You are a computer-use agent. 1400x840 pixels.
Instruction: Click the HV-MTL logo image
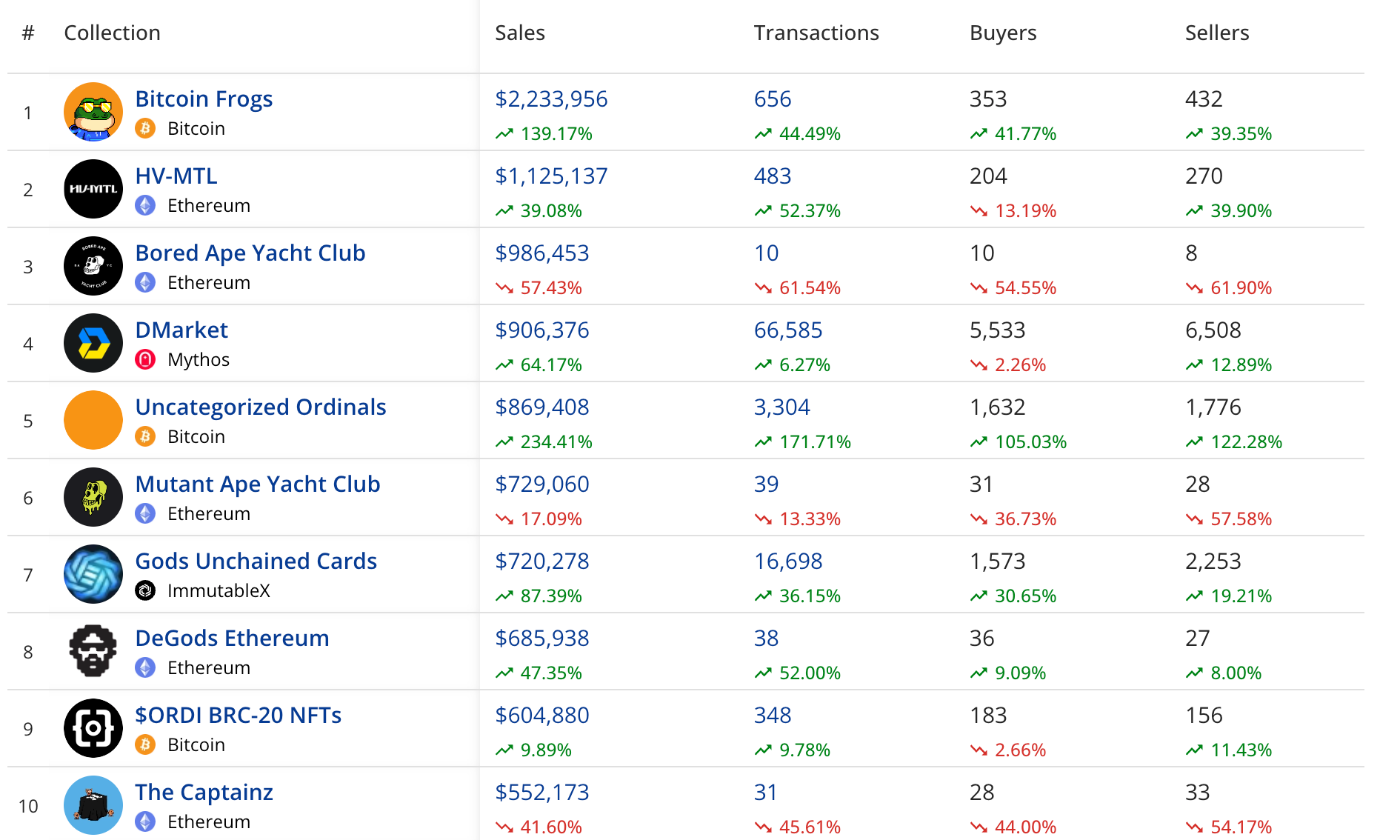pyautogui.click(x=93, y=189)
